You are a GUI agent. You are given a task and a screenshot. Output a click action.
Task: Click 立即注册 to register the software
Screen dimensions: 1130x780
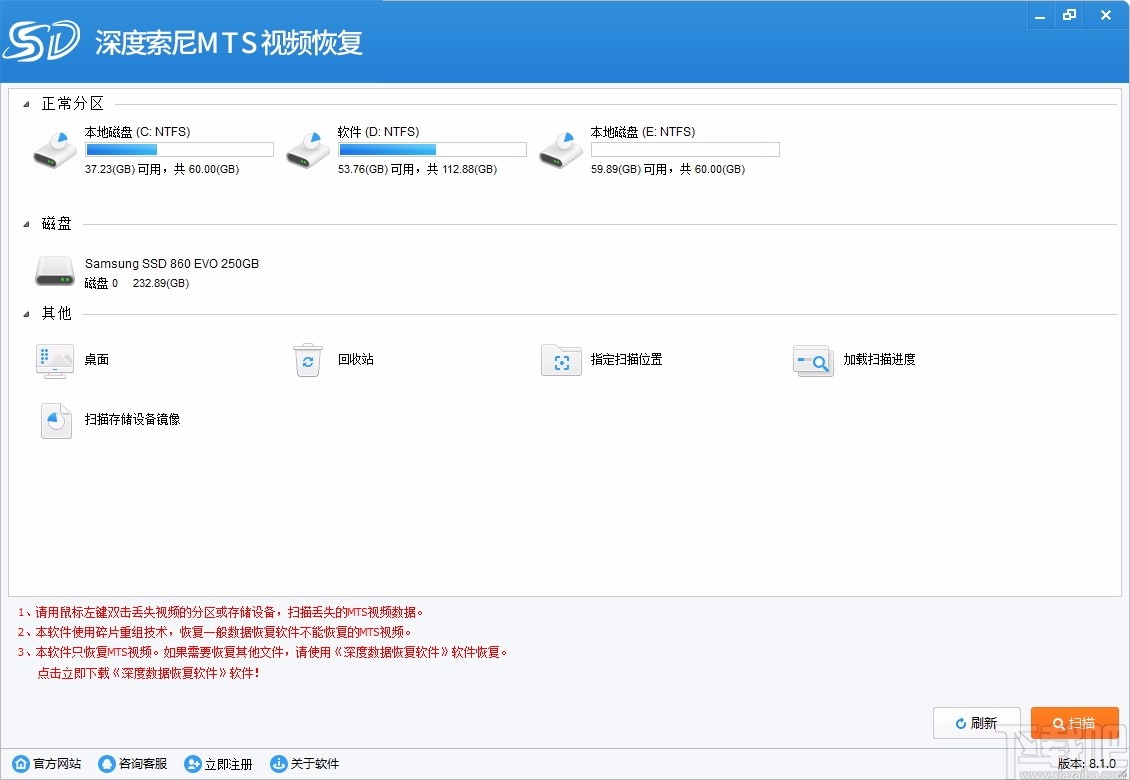click(218, 763)
